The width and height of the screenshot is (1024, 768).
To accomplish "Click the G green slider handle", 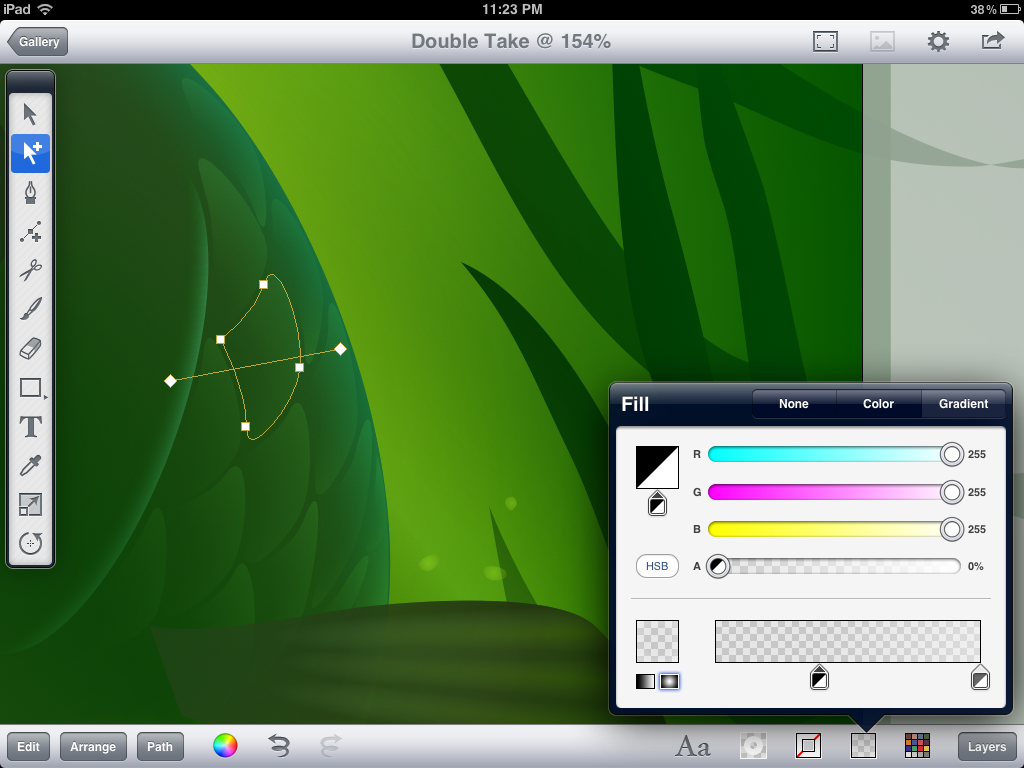I will click(x=952, y=492).
